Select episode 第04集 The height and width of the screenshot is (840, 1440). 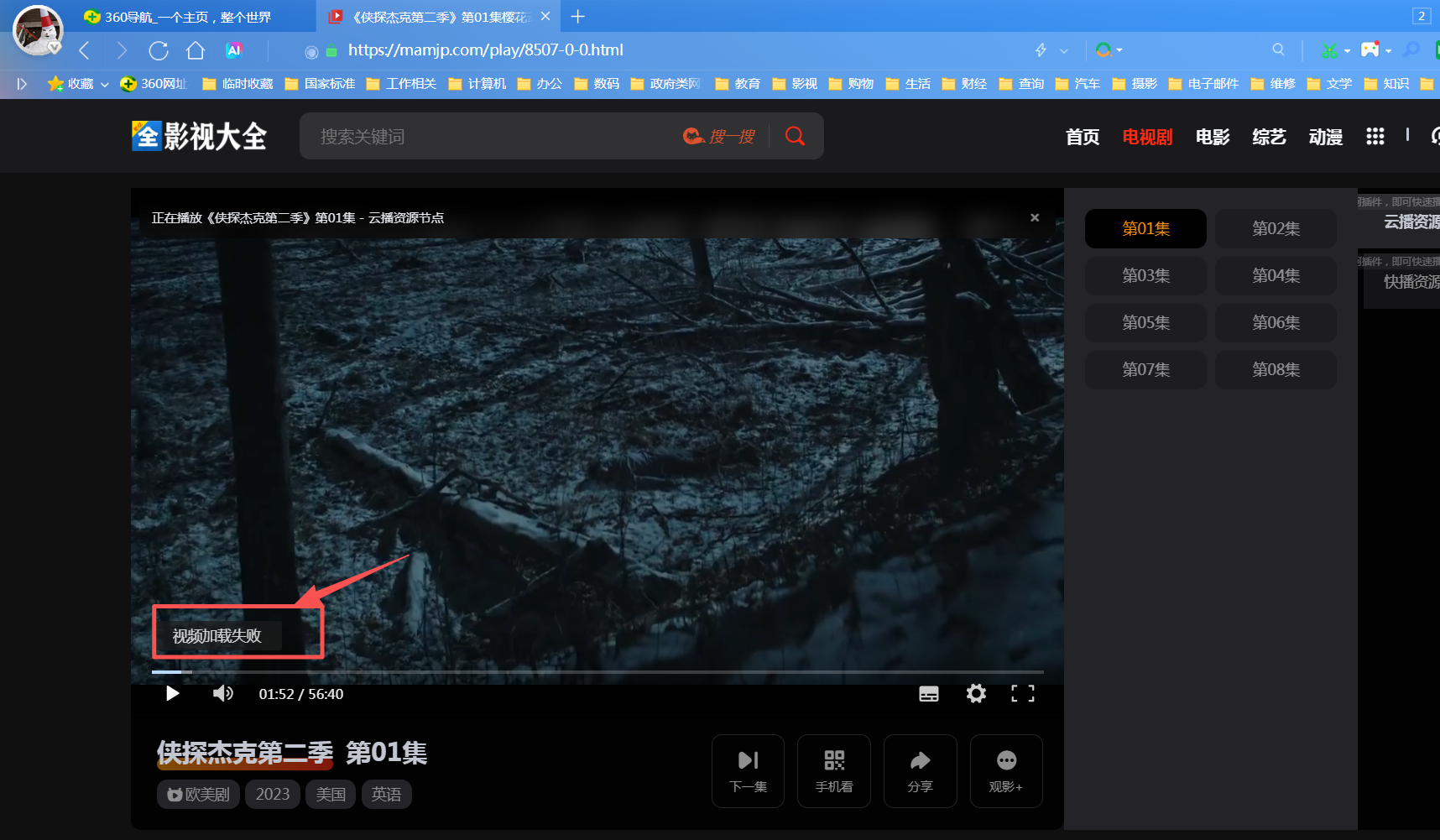pos(1276,275)
